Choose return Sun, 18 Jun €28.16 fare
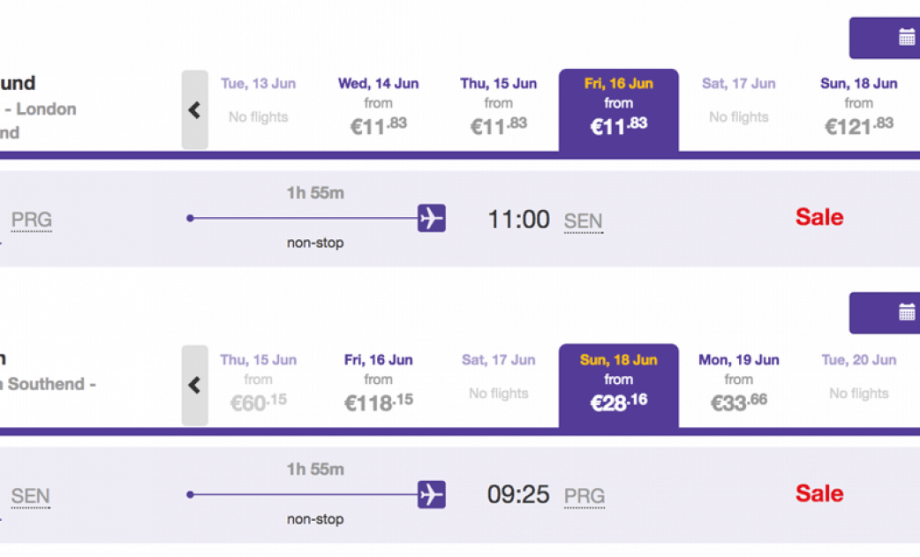 pos(618,386)
